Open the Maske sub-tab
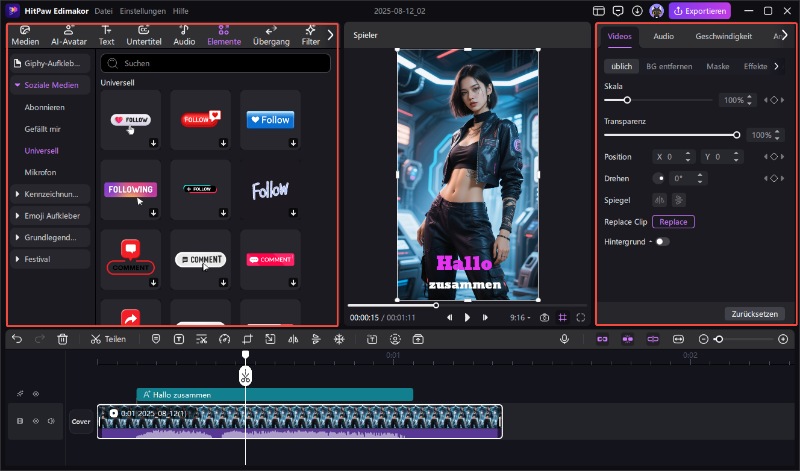This screenshot has width=800, height=471. click(717, 66)
